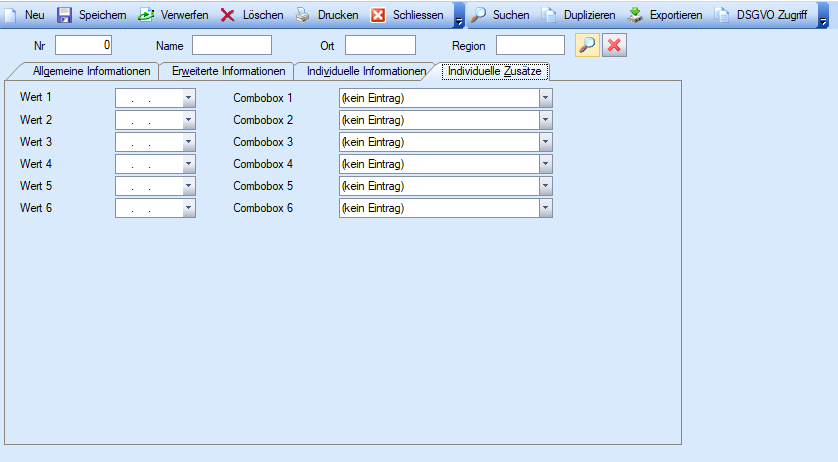Click the Combobox 3 '(kein Eintrag)' text

click(373, 142)
